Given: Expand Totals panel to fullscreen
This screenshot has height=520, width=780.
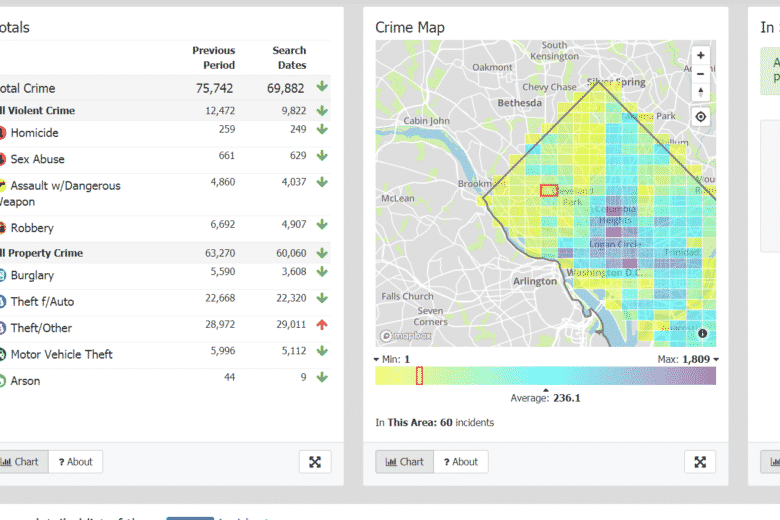Looking at the screenshot, I should pos(314,462).
